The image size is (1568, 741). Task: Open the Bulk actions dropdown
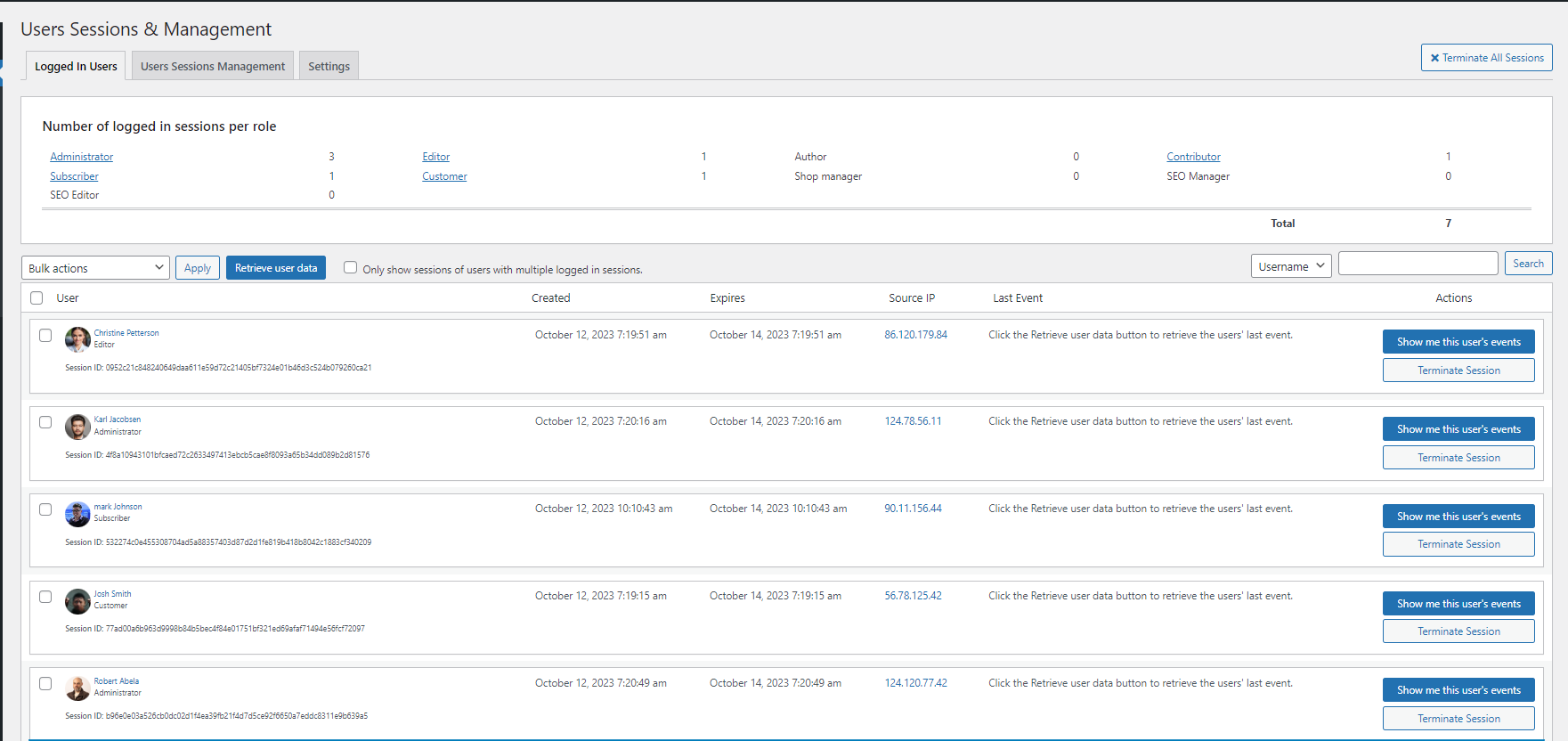click(x=95, y=268)
